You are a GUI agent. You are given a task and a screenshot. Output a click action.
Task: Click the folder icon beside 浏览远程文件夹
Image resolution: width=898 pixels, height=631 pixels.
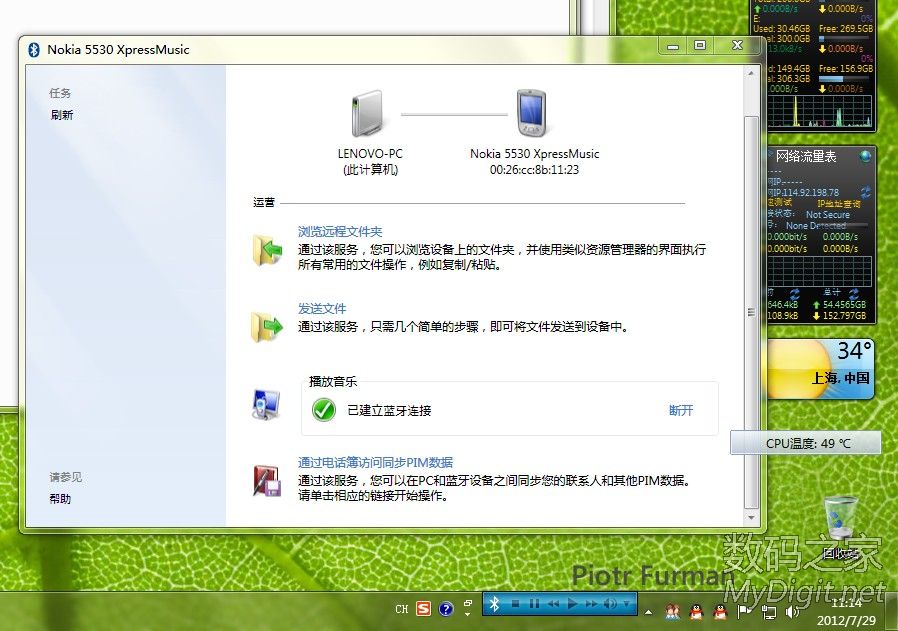[x=267, y=249]
